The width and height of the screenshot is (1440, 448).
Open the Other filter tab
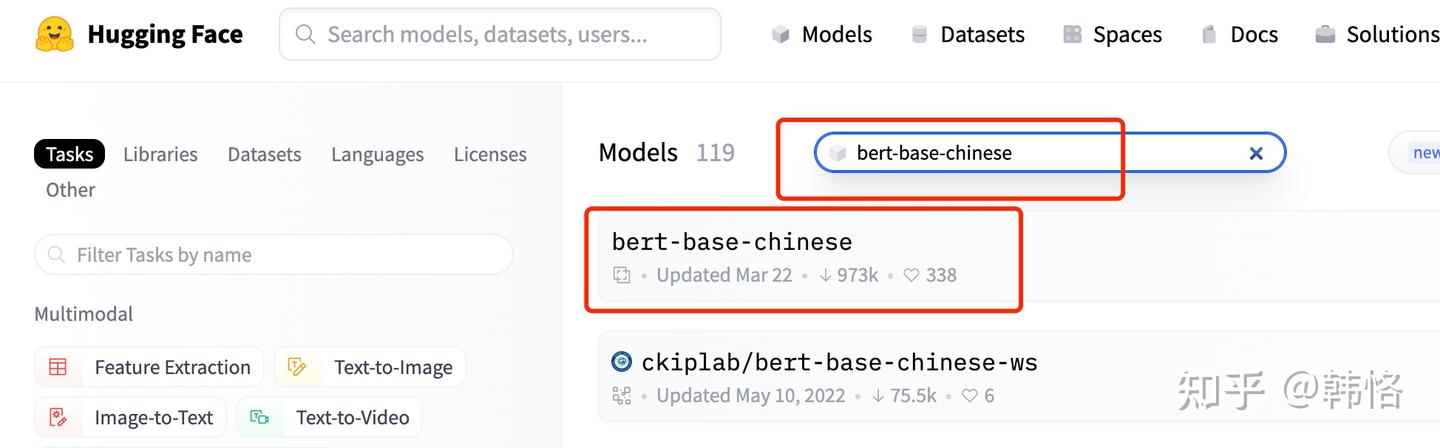[70, 190]
